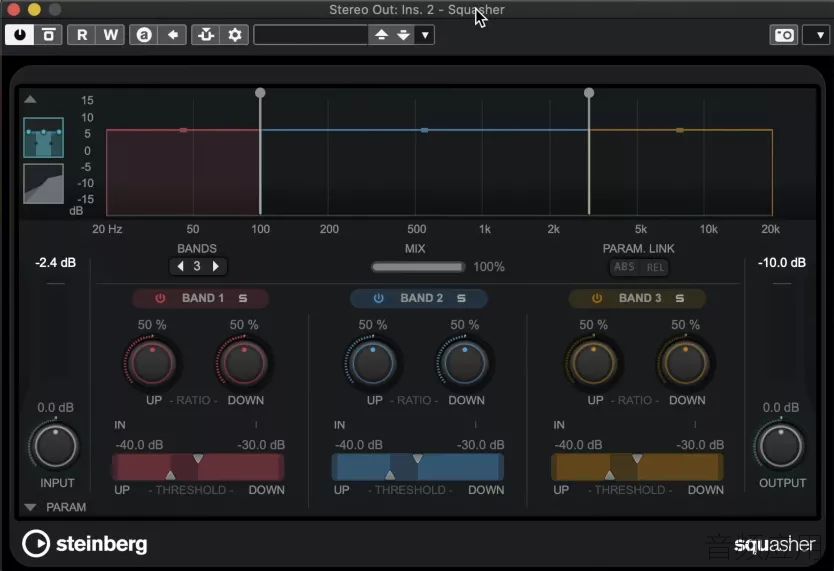Click the camera snapshot icon

(784, 35)
